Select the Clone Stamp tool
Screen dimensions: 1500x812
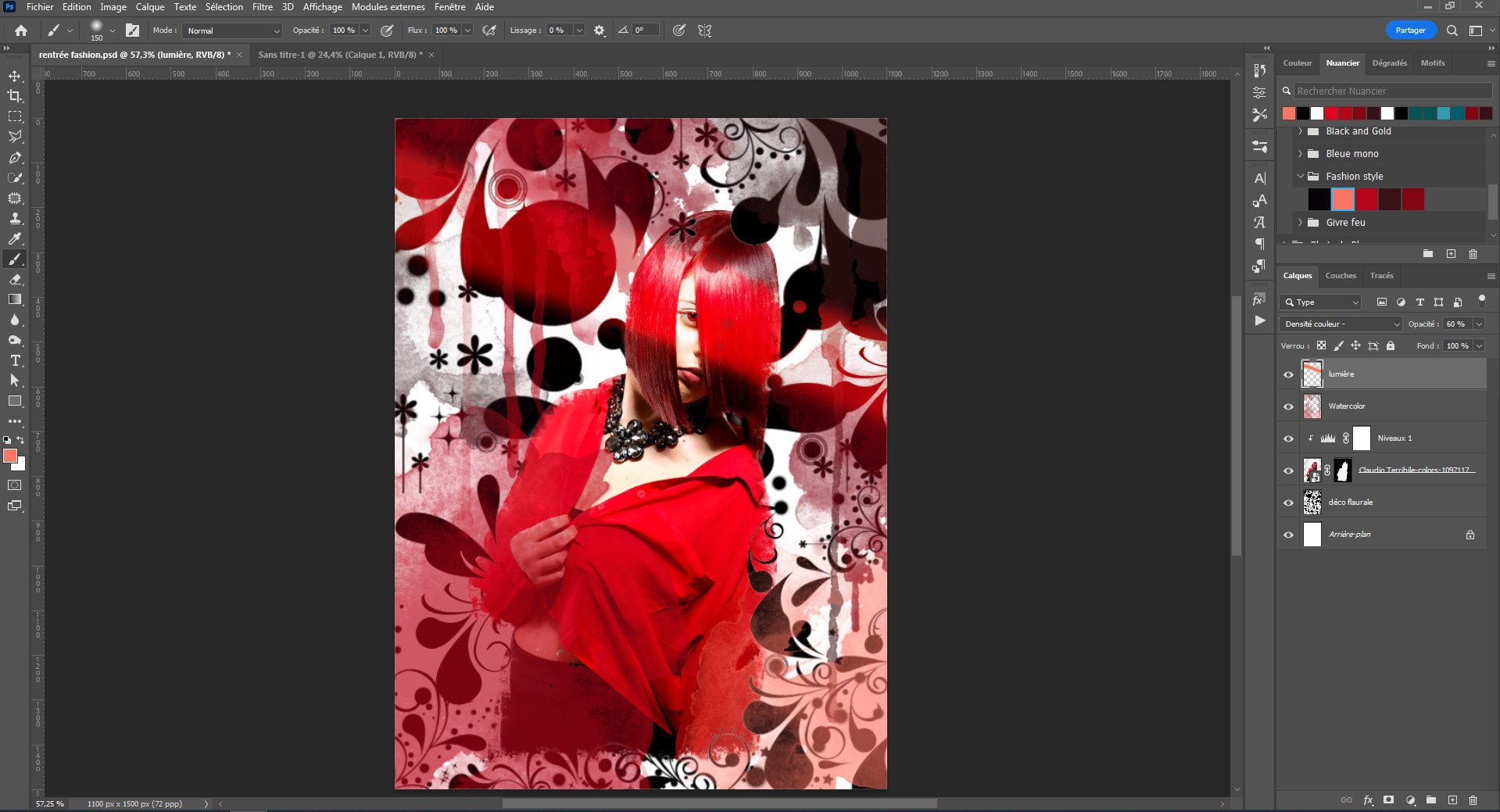click(15, 218)
